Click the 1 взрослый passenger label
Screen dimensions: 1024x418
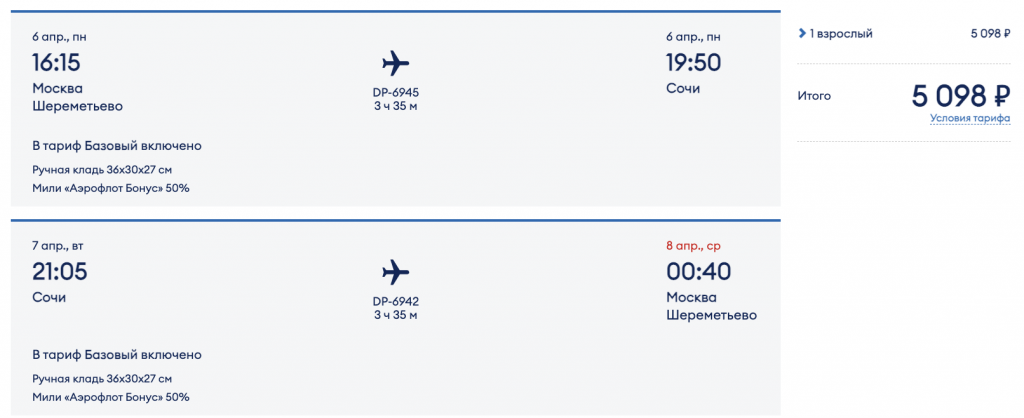click(841, 34)
